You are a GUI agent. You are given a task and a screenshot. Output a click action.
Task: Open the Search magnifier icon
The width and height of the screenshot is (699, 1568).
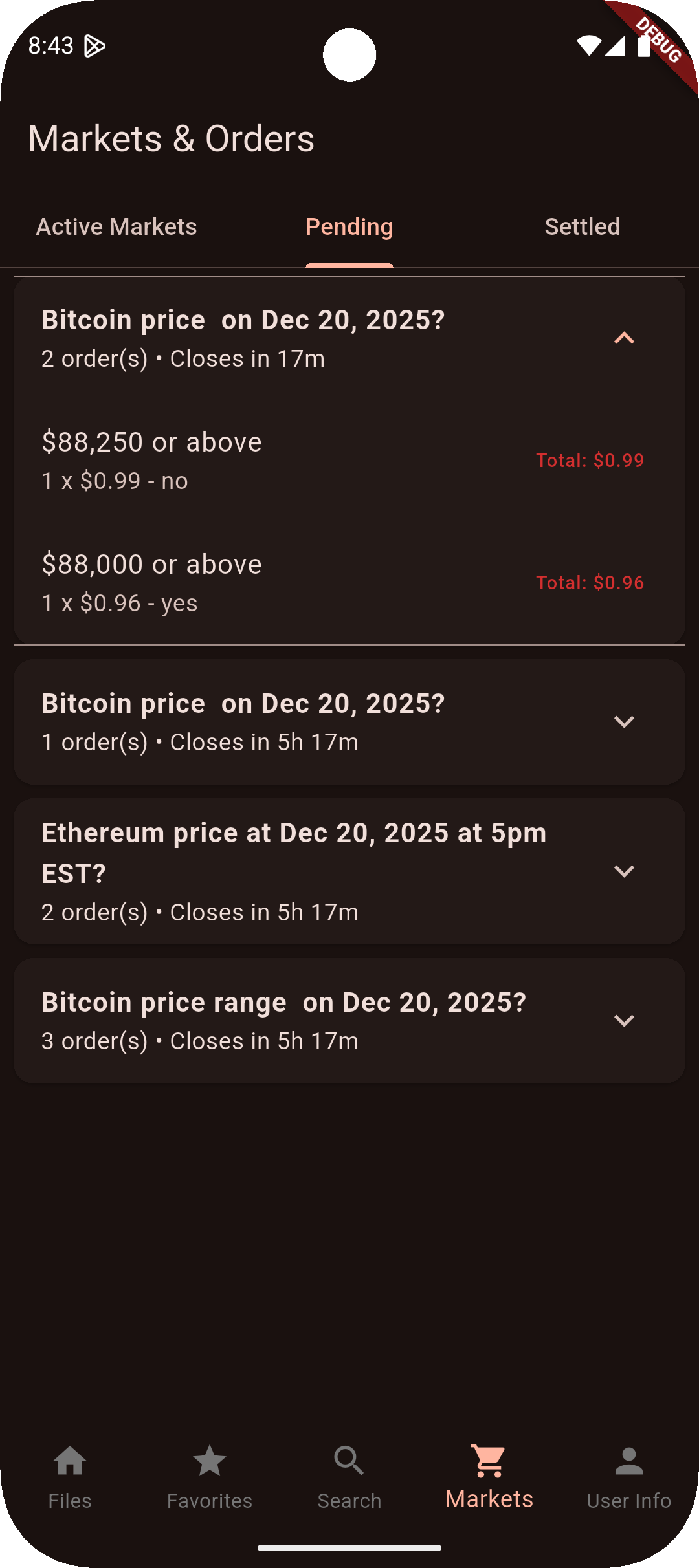tap(349, 1462)
